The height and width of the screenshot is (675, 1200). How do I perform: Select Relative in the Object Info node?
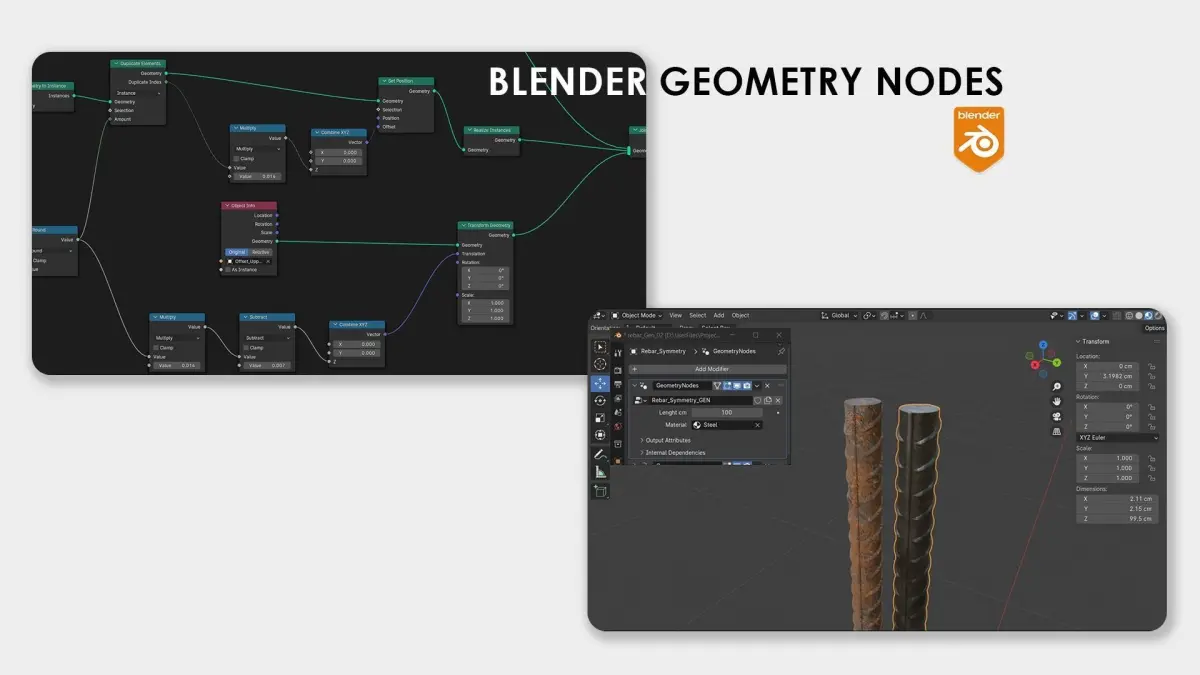pyautogui.click(x=261, y=252)
